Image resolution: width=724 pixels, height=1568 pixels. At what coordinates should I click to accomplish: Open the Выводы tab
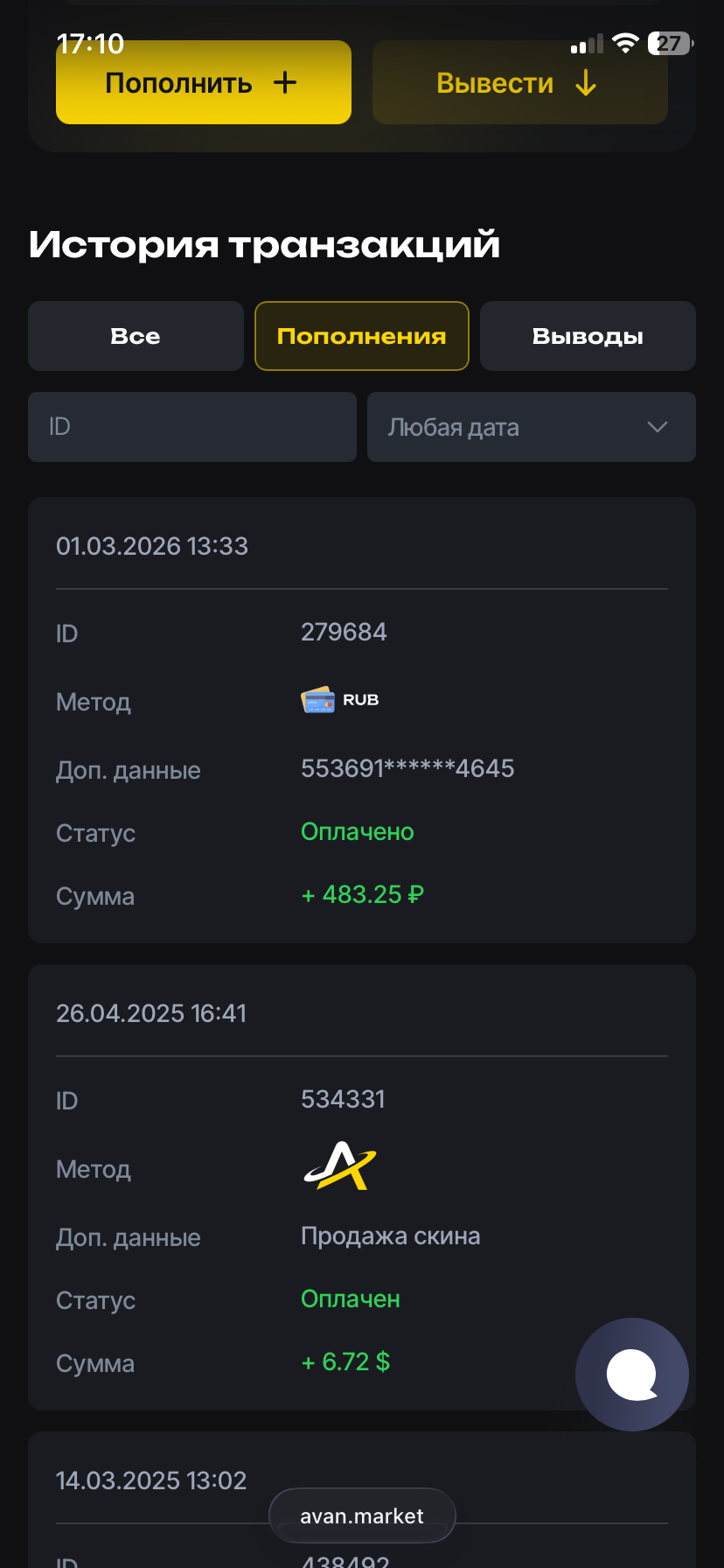588,336
